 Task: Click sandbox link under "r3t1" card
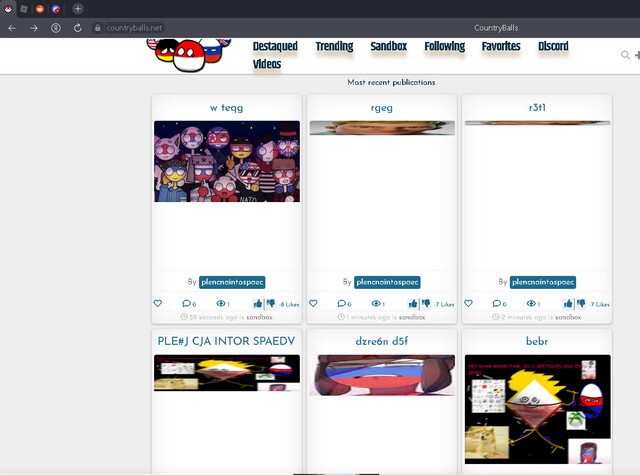(568, 317)
